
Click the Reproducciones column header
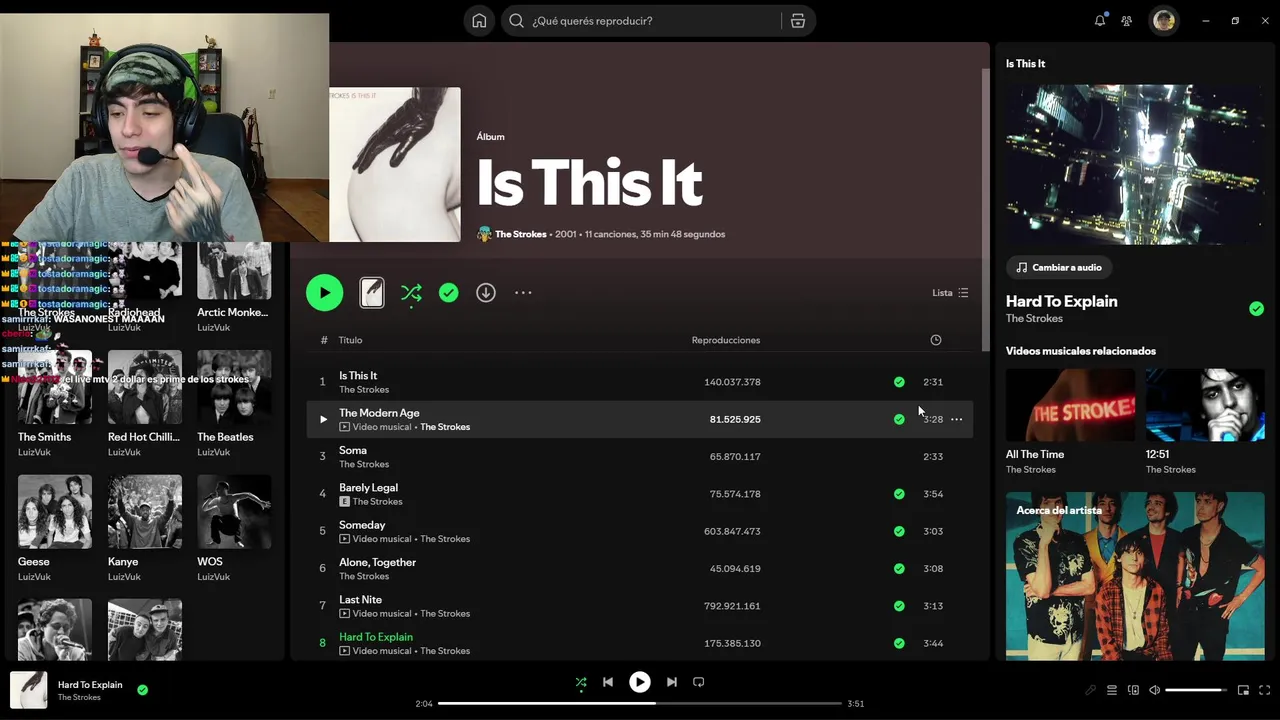[x=726, y=340]
